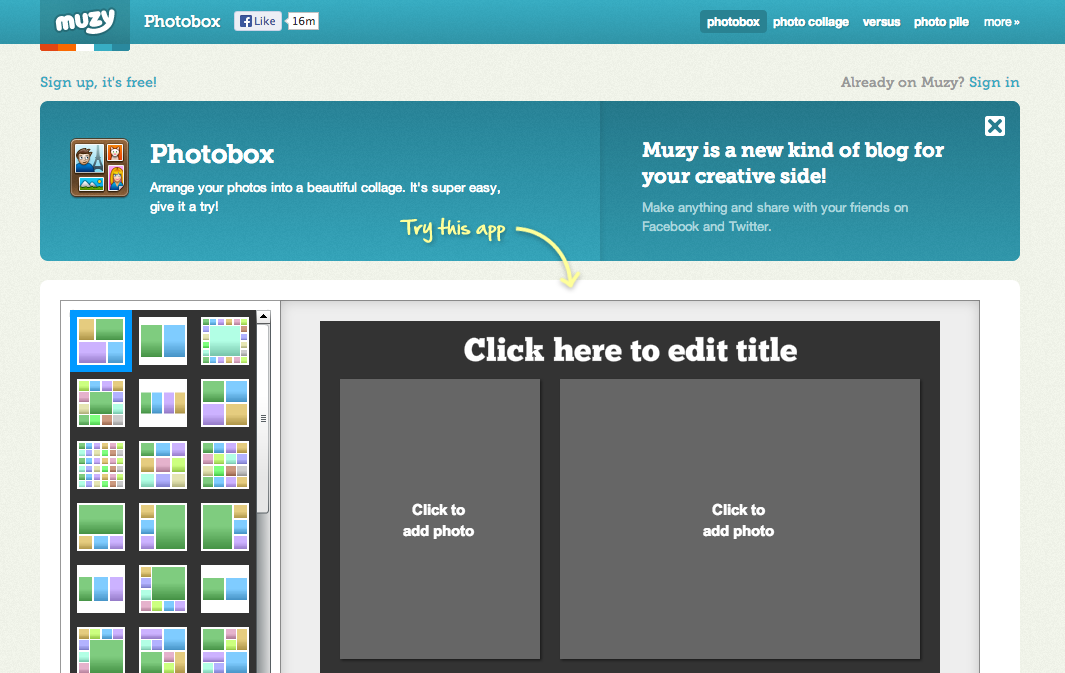Select layout with large left, three small right
The image size is (1065, 673).
tap(225, 527)
